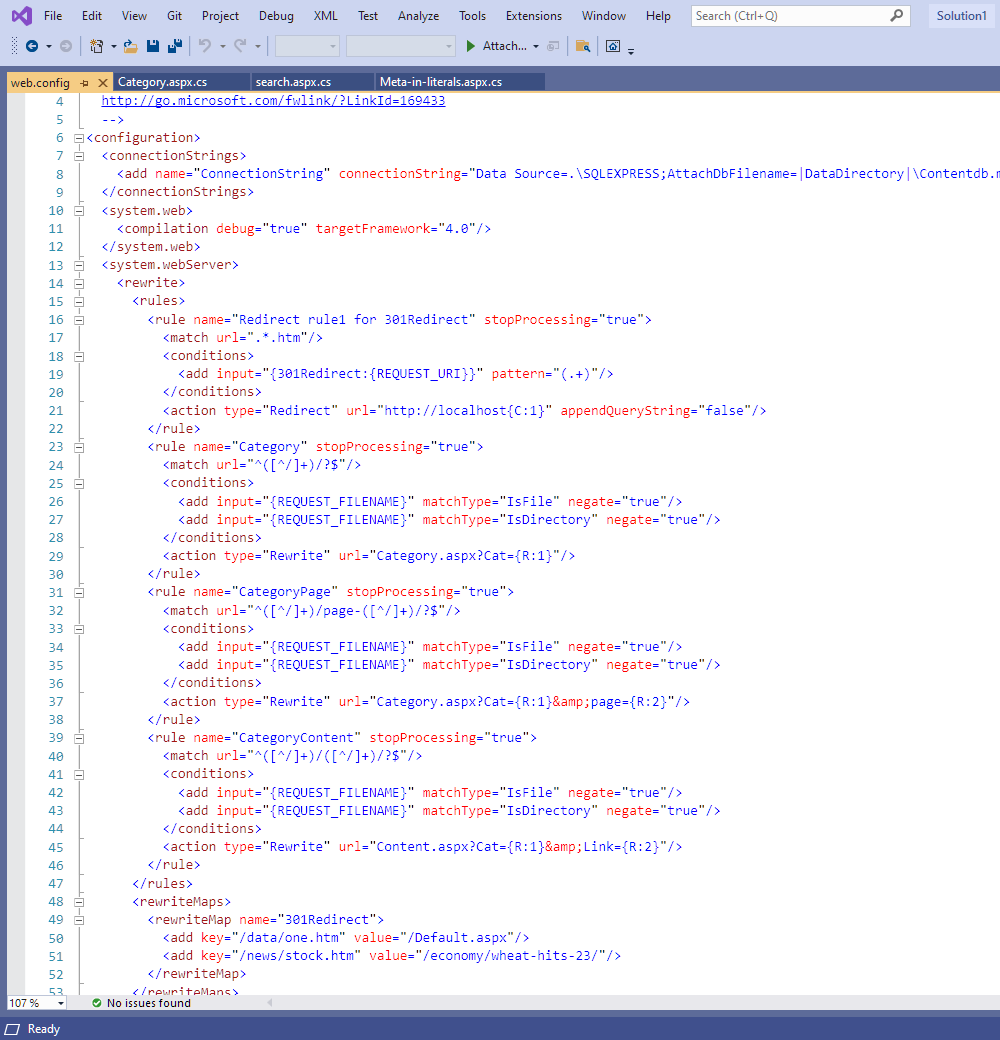
Task: Open the File menu
Action: tap(53, 15)
